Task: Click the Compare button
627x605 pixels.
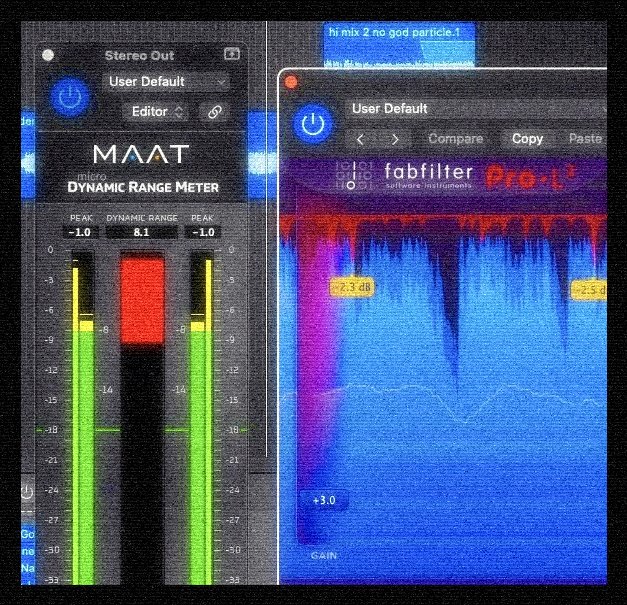Action: [x=455, y=139]
